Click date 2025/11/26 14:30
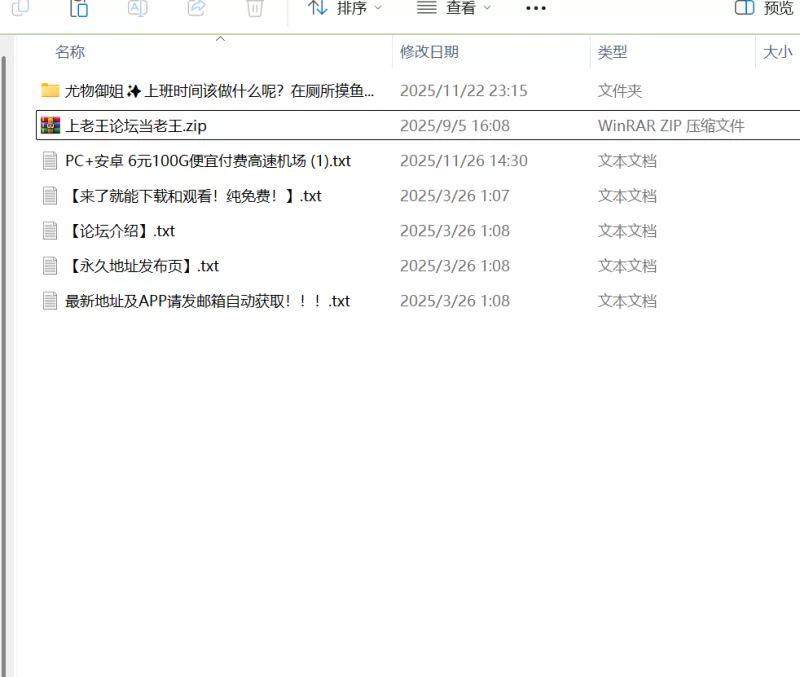 [x=463, y=161]
